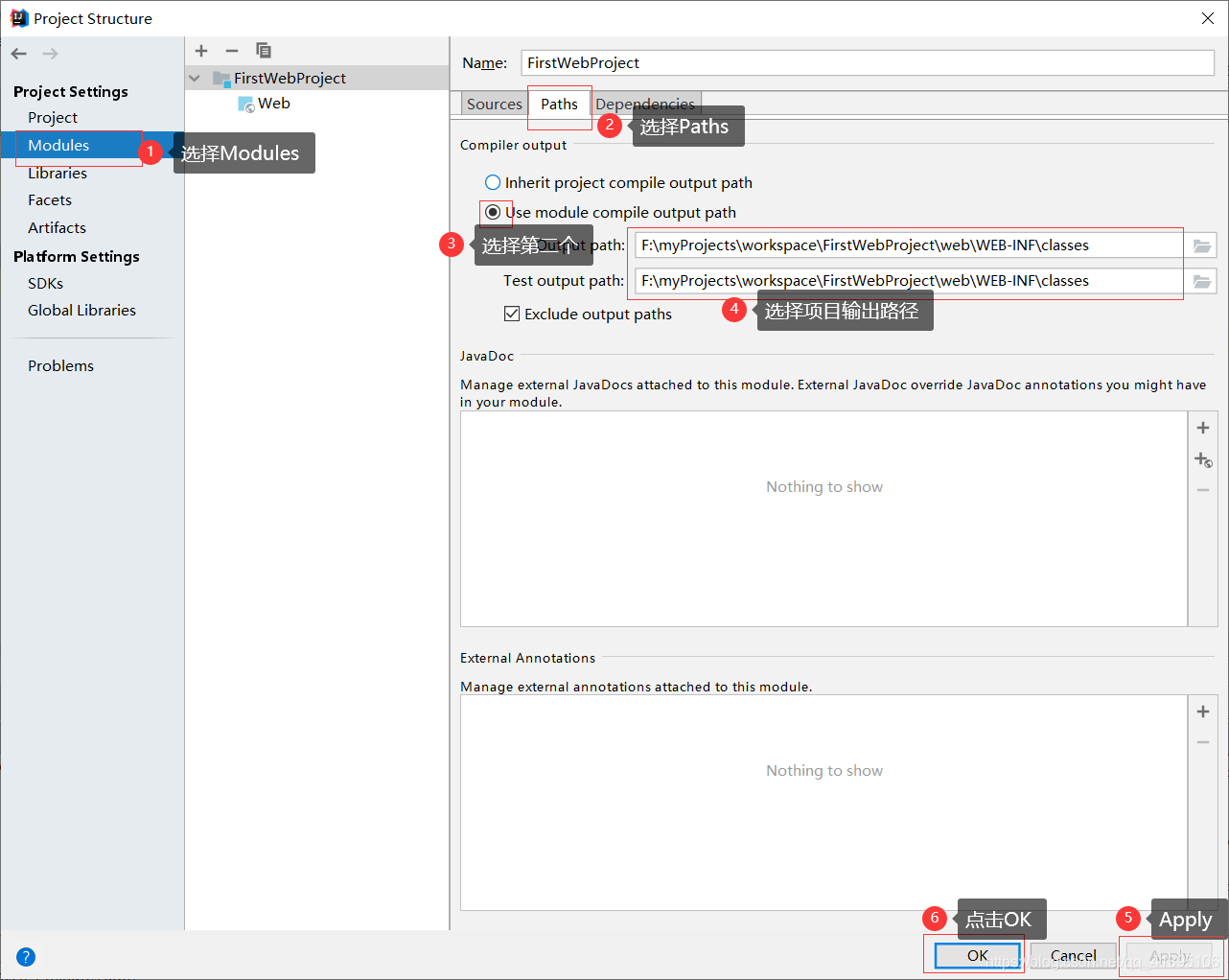
Task: Browse folder for Output path
Action: point(1202,245)
